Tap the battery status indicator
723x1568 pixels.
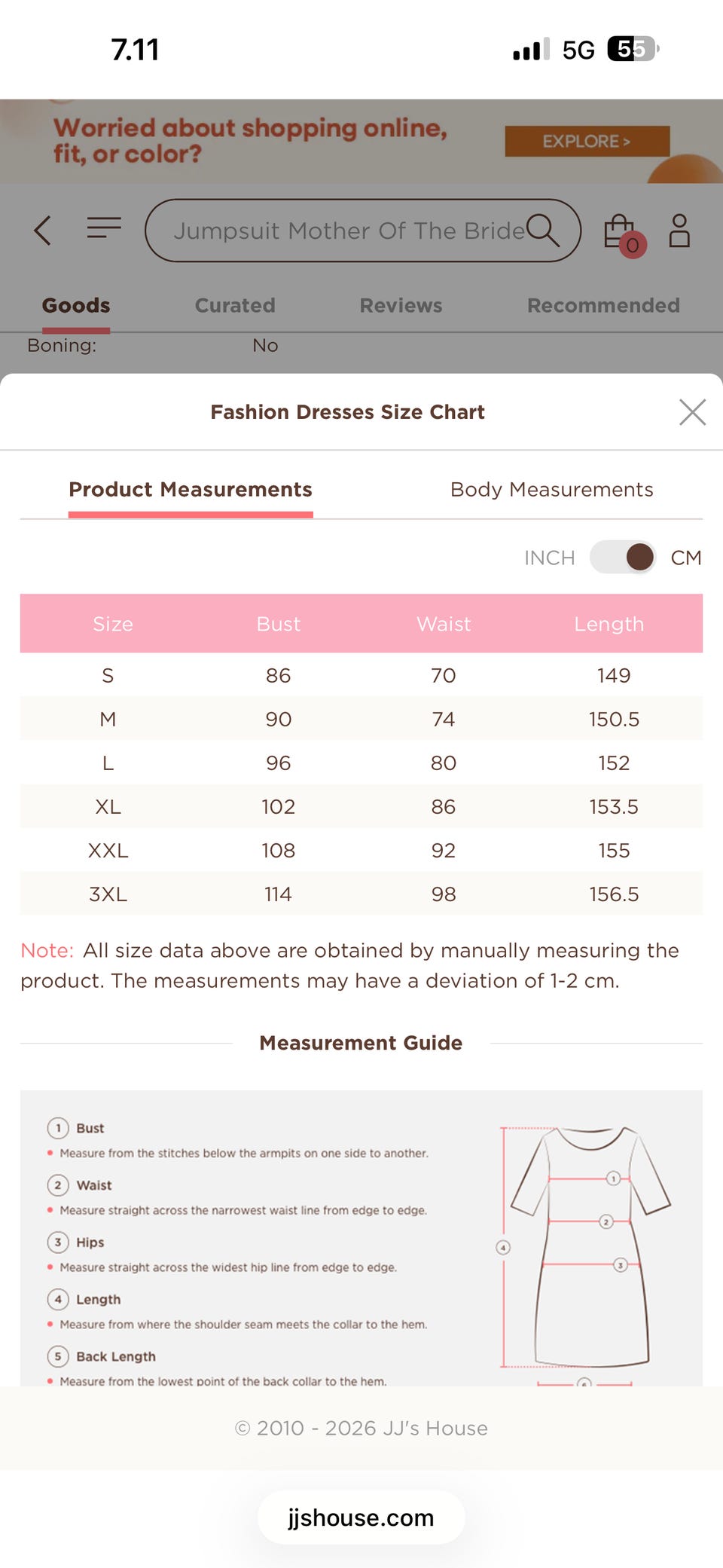pyautogui.click(x=633, y=50)
